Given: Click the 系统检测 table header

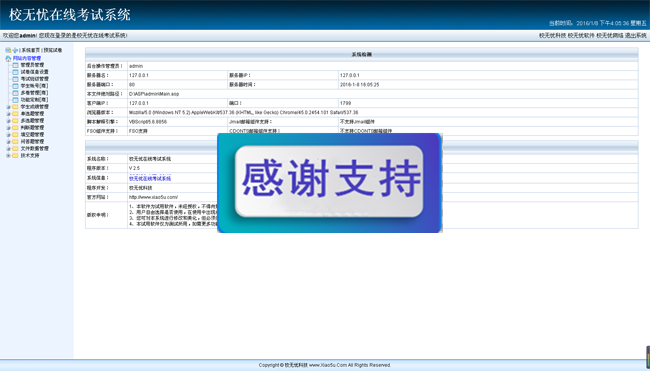Looking at the screenshot, I should click(x=361, y=54).
